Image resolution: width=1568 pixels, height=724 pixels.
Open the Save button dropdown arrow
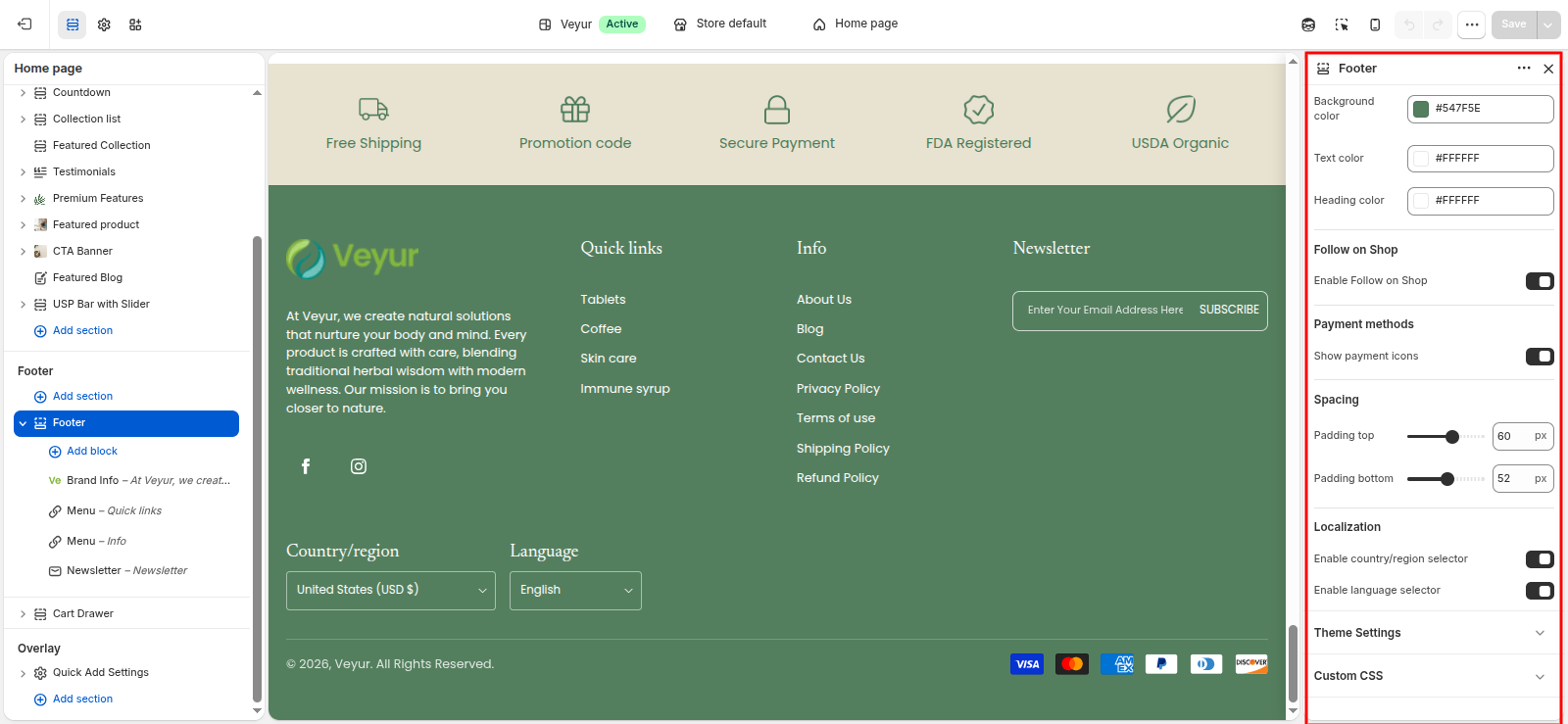pos(1548,24)
